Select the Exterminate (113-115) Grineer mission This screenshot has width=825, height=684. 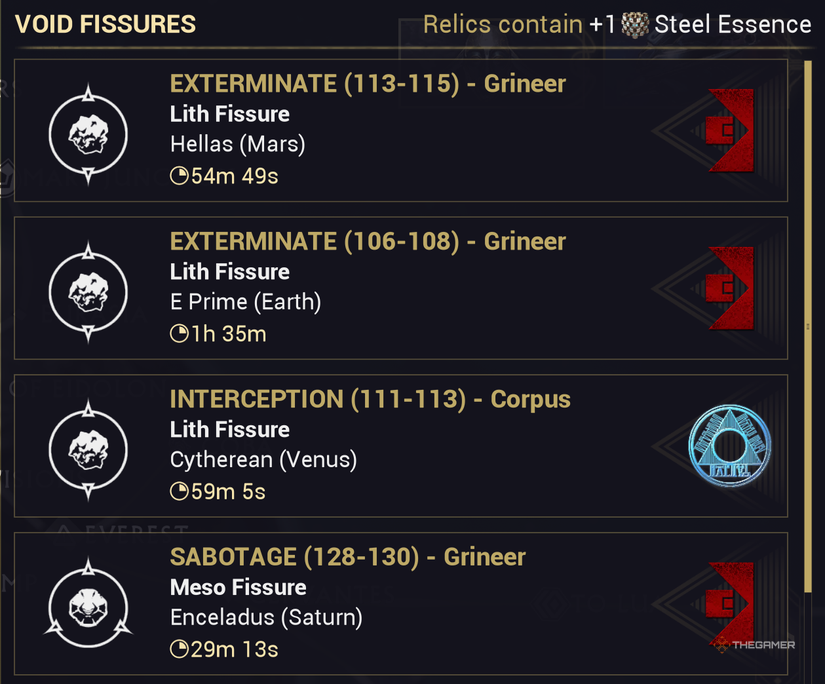(x=367, y=84)
